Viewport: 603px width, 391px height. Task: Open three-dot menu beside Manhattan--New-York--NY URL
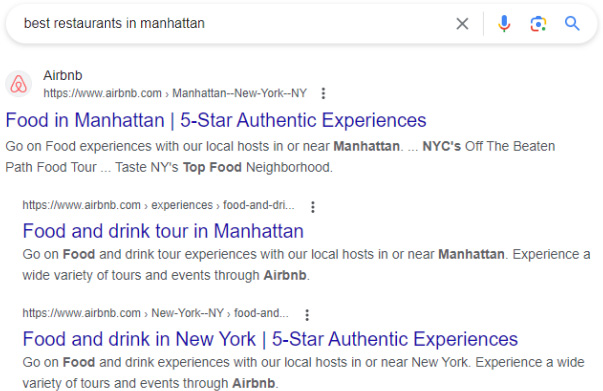(x=323, y=93)
